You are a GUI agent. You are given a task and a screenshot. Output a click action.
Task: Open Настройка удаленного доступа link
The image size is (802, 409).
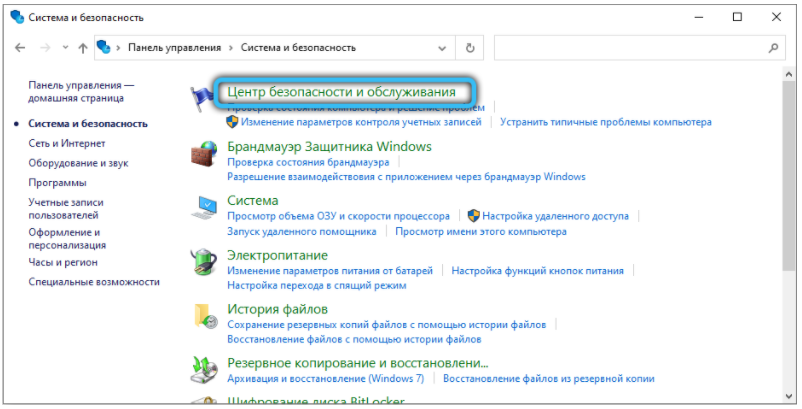[555, 216]
